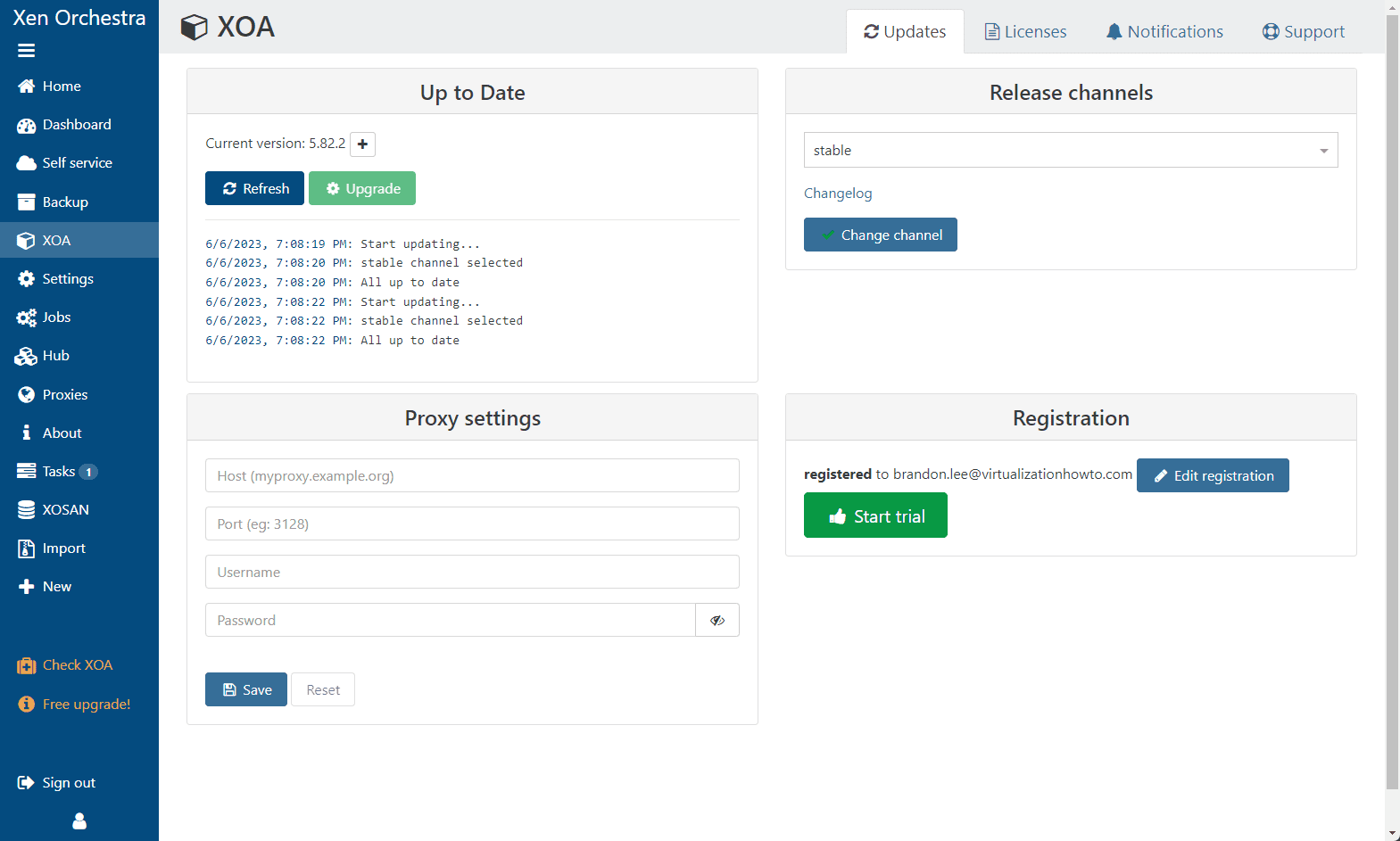Click the Refresh button

point(255,188)
